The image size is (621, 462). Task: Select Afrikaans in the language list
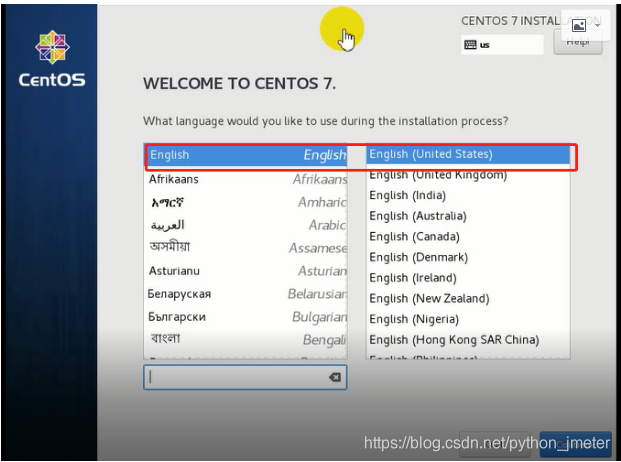coord(246,179)
